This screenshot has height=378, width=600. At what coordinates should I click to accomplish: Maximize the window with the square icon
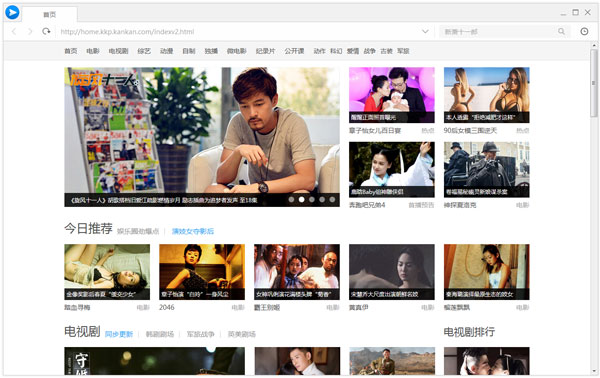tap(576, 13)
